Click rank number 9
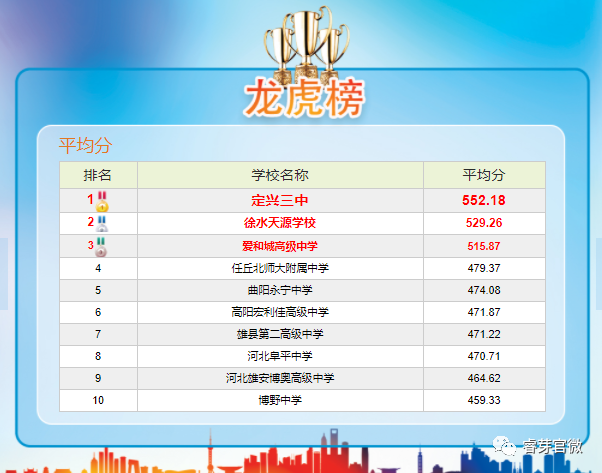 pyautogui.click(x=98, y=378)
